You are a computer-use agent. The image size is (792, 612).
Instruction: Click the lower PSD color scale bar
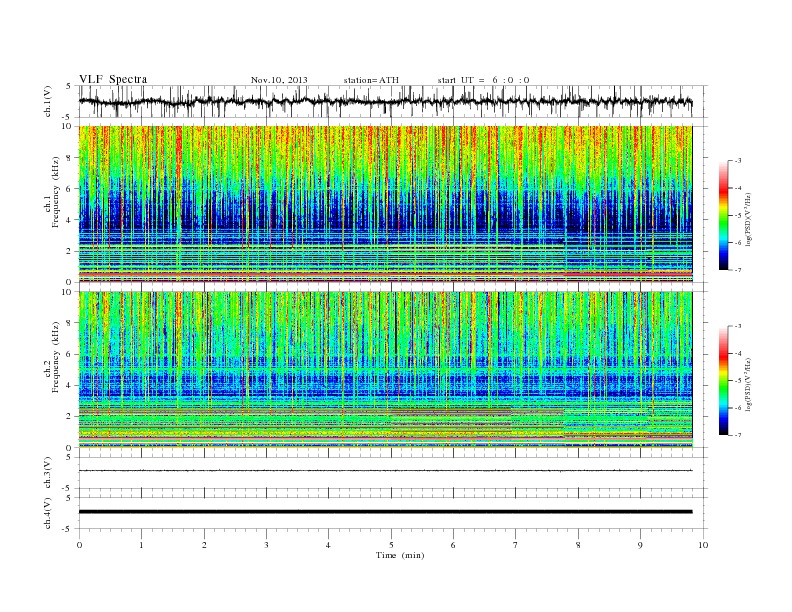[723, 380]
